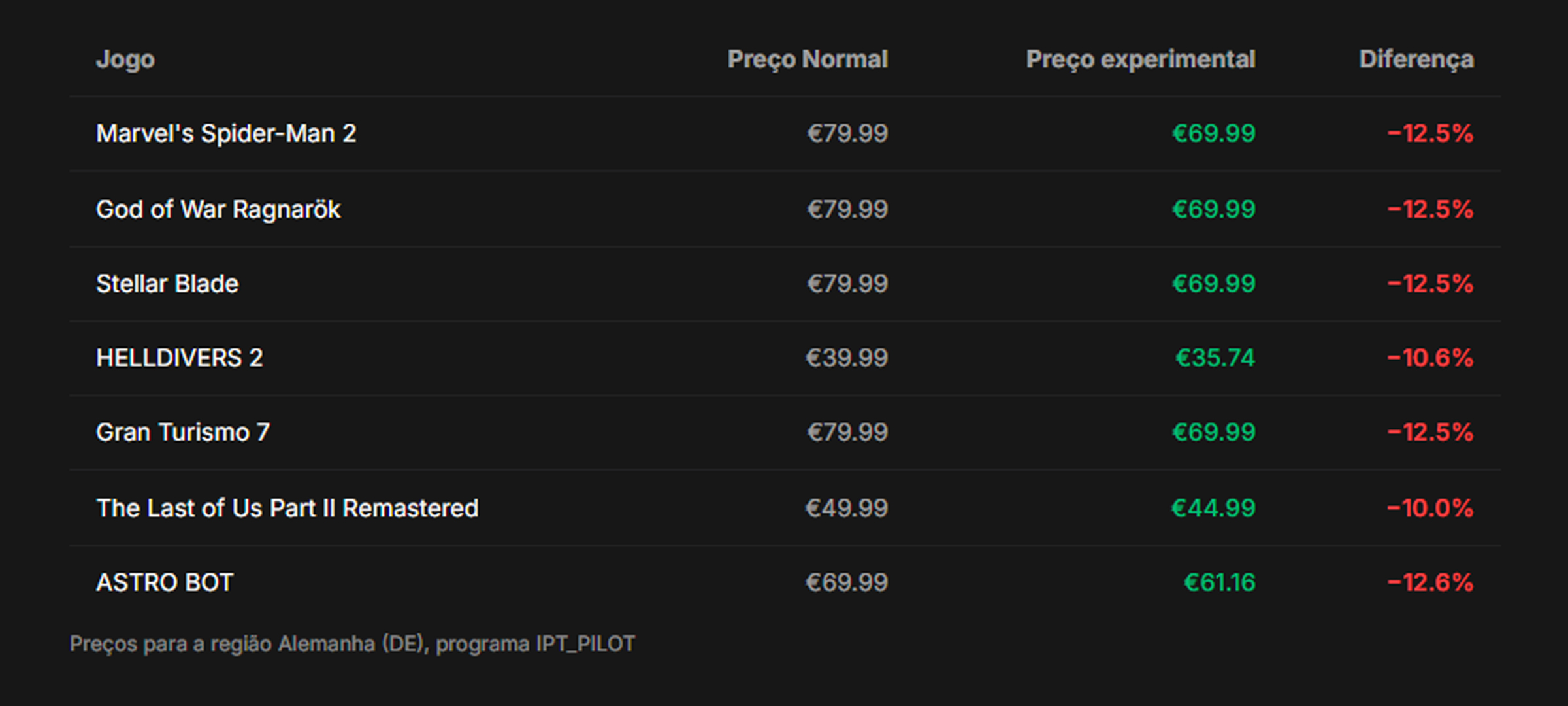
Task: Select the −12.6% difference value
Action: (x=1430, y=582)
